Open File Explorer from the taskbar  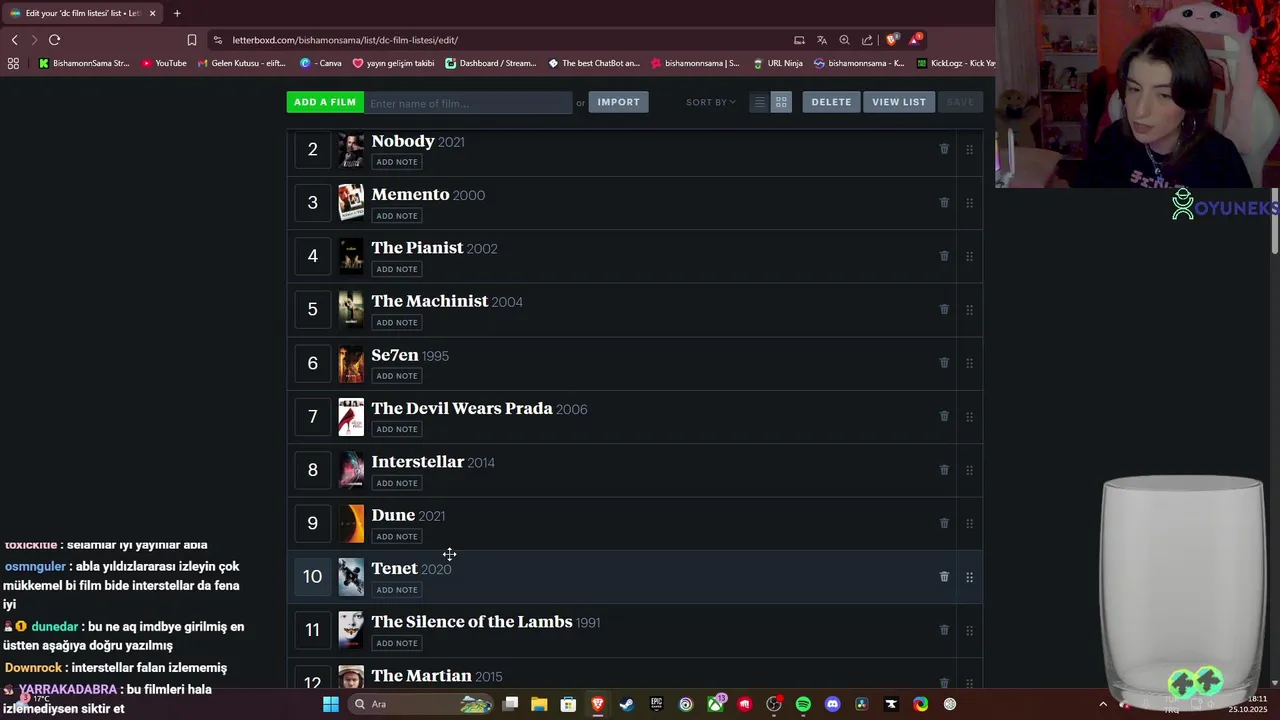click(x=539, y=704)
